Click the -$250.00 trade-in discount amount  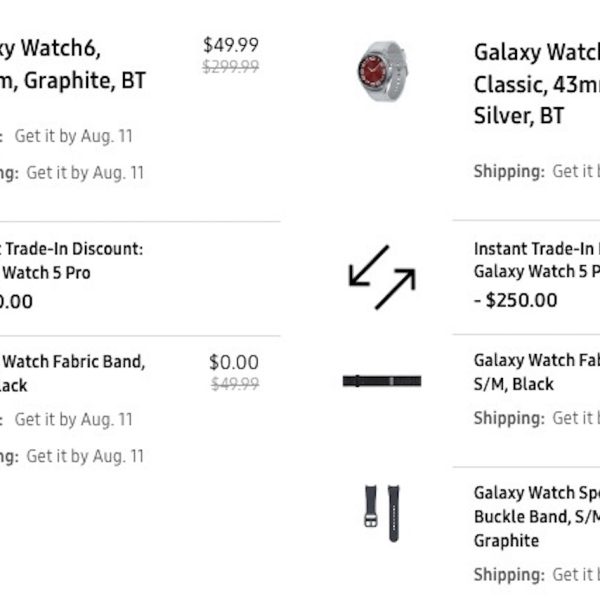click(515, 299)
